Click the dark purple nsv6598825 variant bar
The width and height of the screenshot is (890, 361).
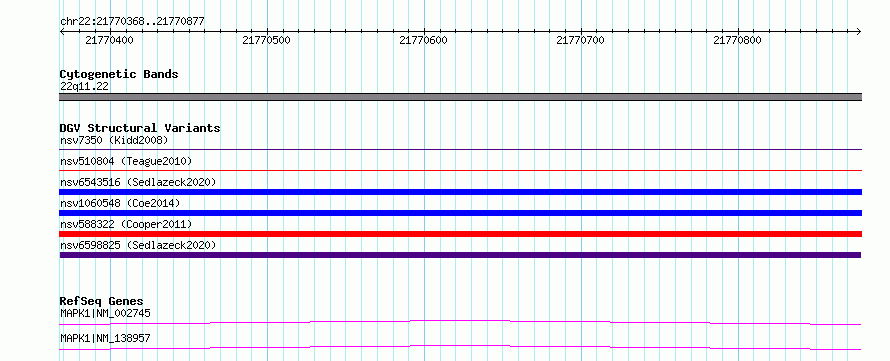tap(460, 255)
